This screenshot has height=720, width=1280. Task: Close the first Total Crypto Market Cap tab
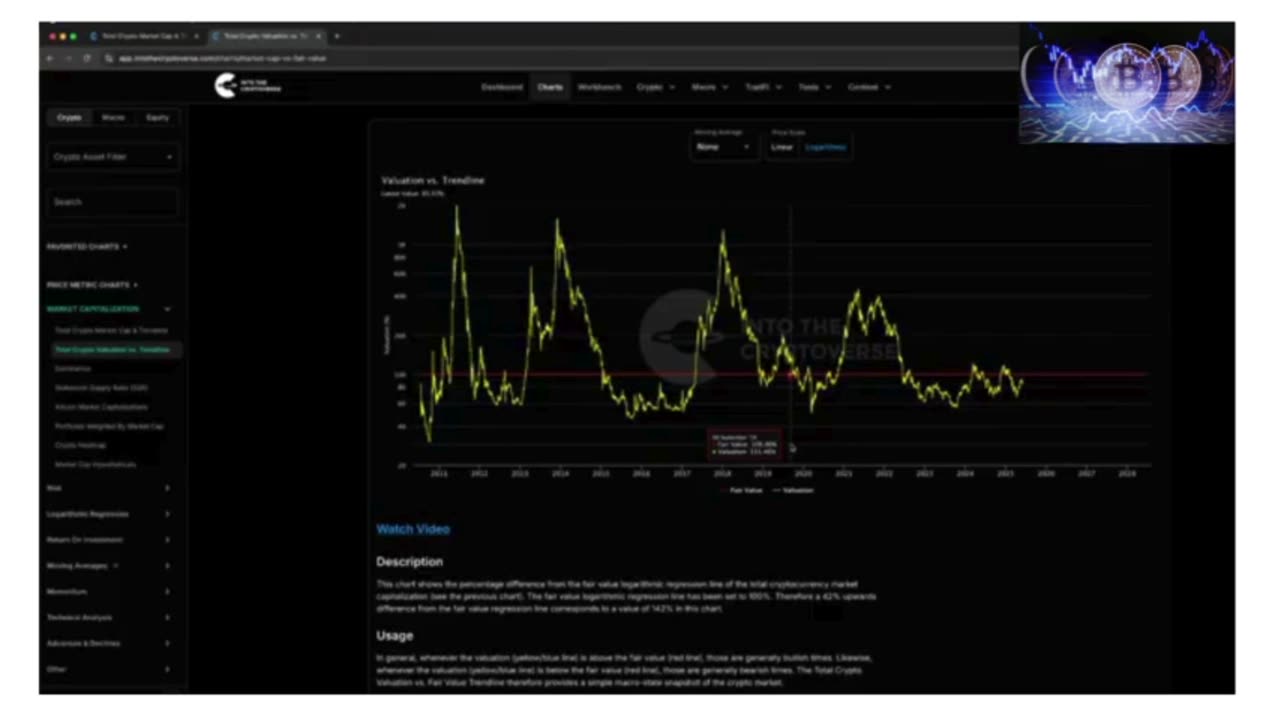(x=196, y=36)
